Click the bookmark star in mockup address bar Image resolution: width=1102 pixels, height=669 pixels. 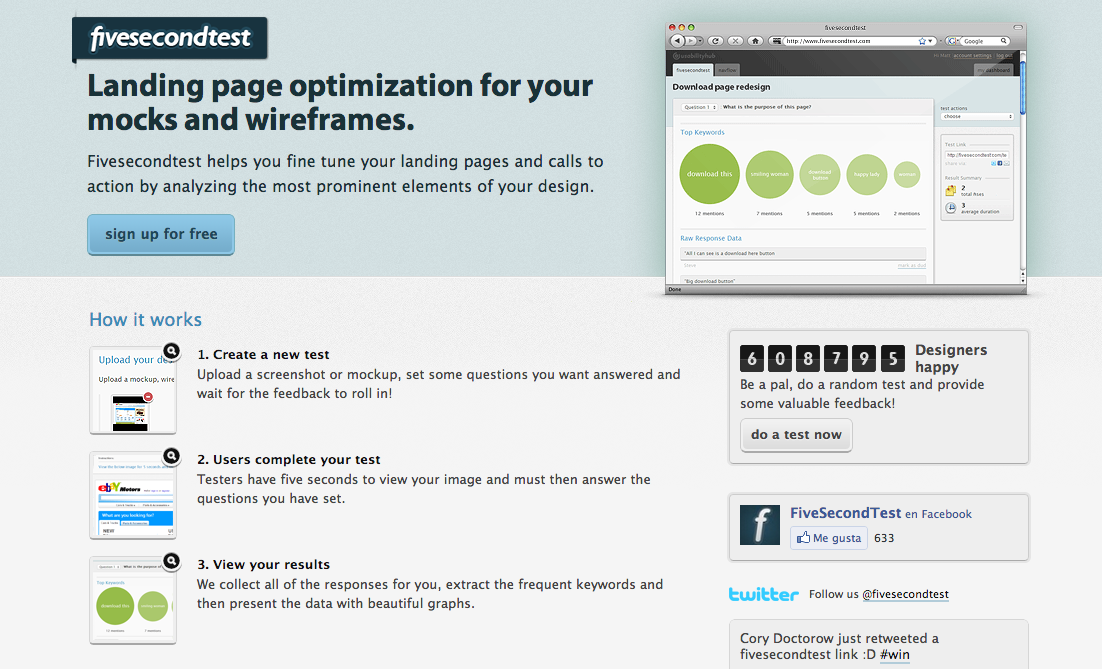coord(922,41)
